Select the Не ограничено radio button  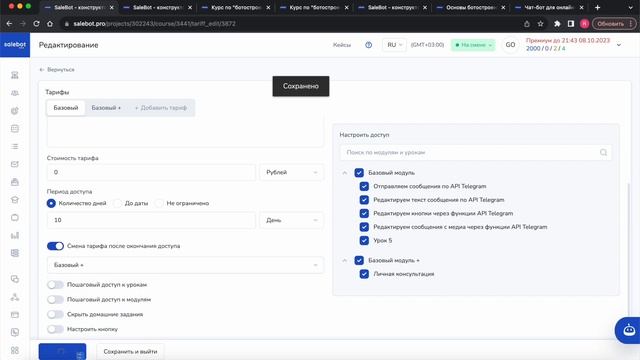159,203
